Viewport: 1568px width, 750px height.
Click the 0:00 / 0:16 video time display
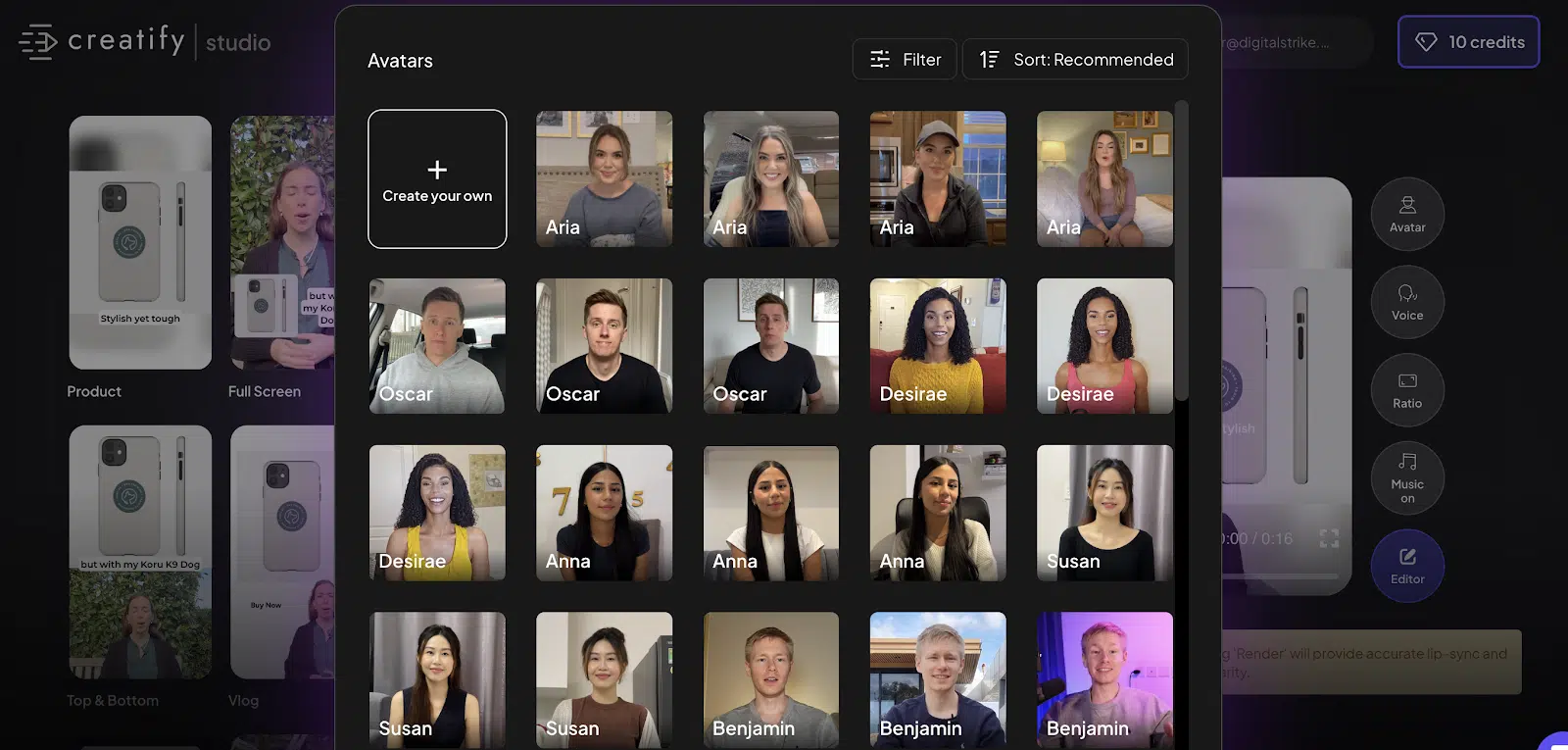tap(1257, 538)
